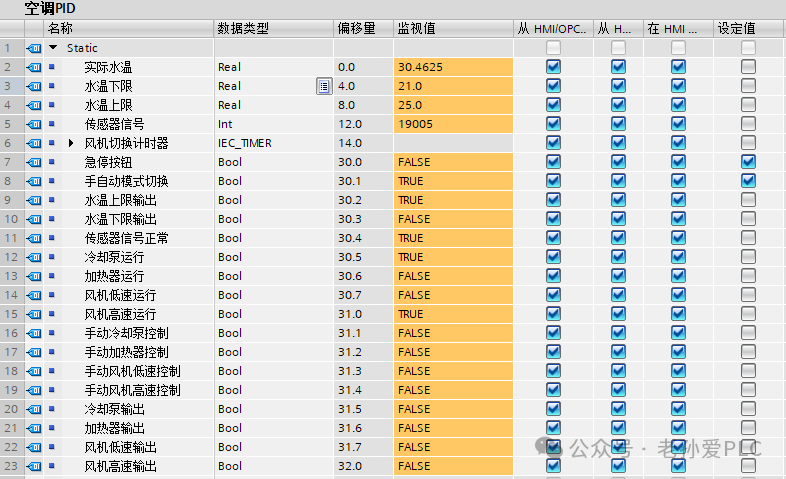Click the tag icon in row 风机切换计时器
The height and width of the screenshot is (479, 786).
click(x=34, y=143)
